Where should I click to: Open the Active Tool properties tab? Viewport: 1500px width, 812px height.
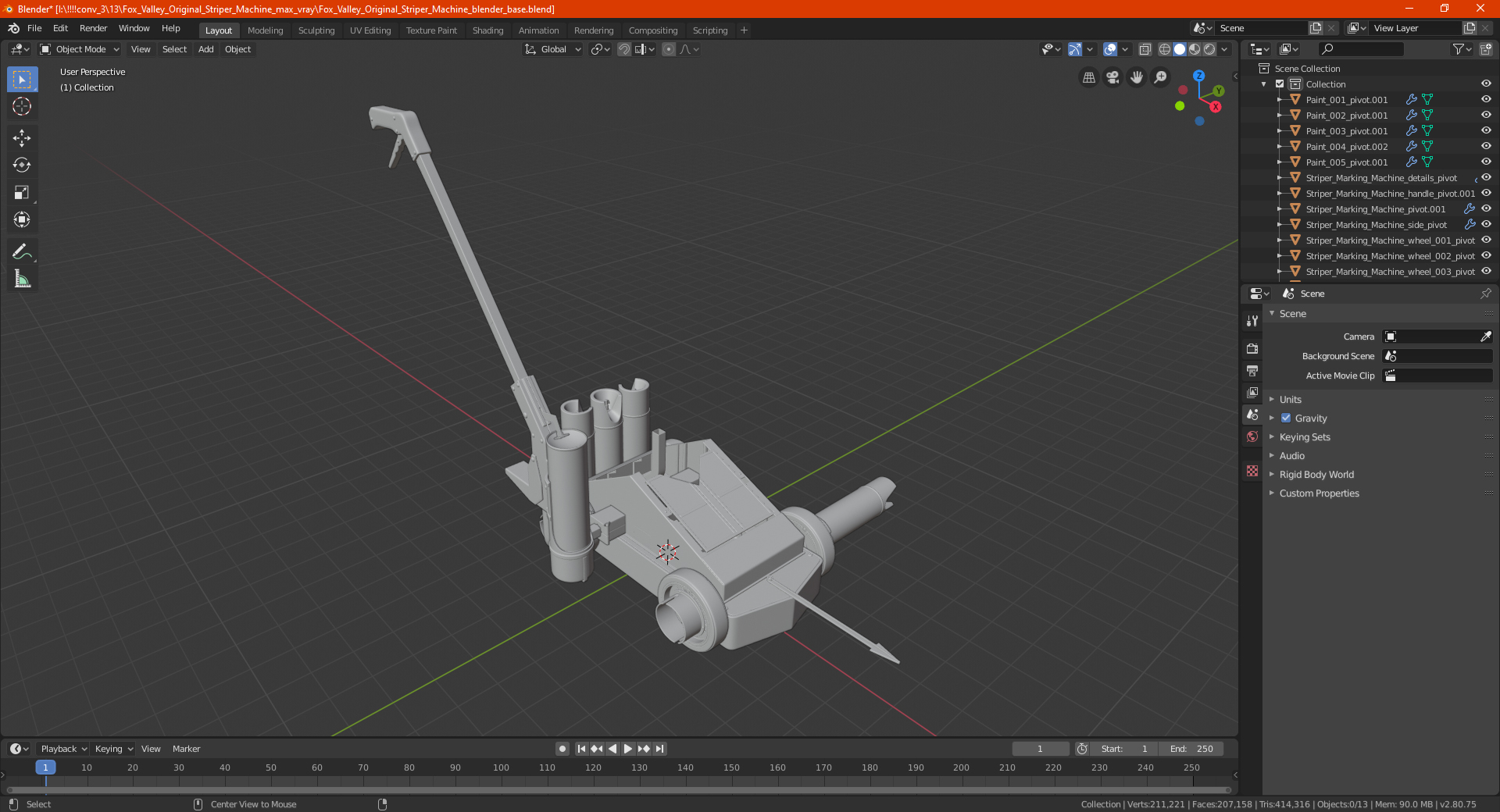1252,321
